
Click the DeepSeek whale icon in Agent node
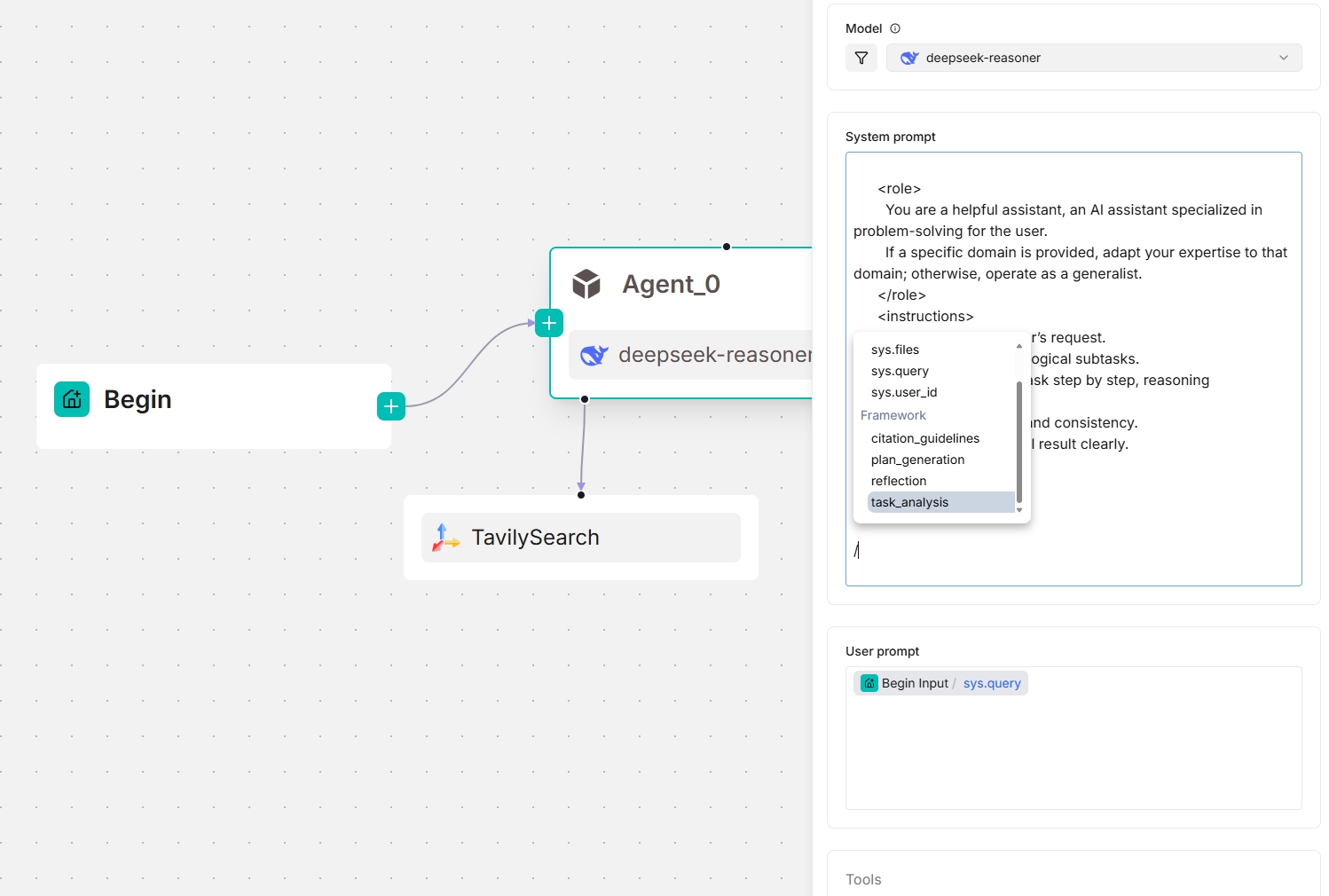[594, 355]
